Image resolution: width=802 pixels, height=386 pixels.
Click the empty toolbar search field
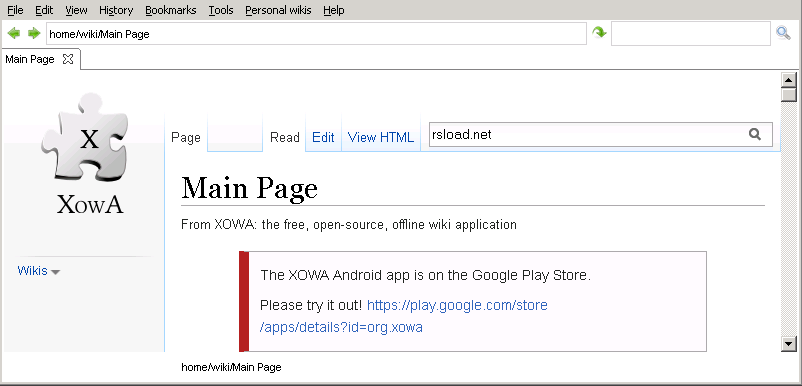690,34
